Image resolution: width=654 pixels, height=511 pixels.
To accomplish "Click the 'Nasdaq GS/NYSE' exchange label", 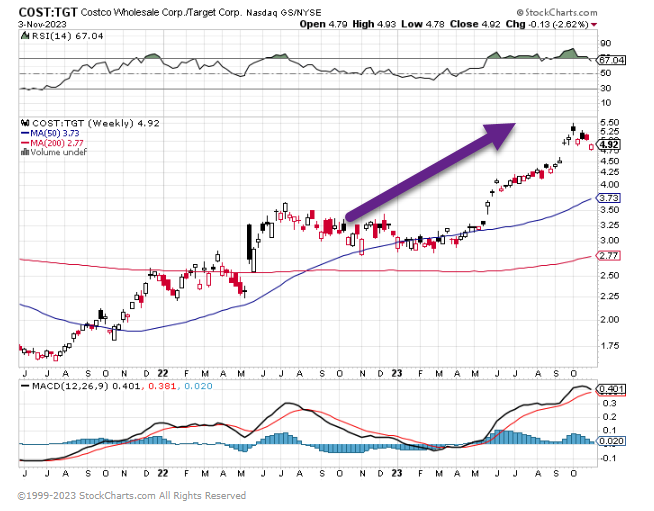I will (x=284, y=13).
